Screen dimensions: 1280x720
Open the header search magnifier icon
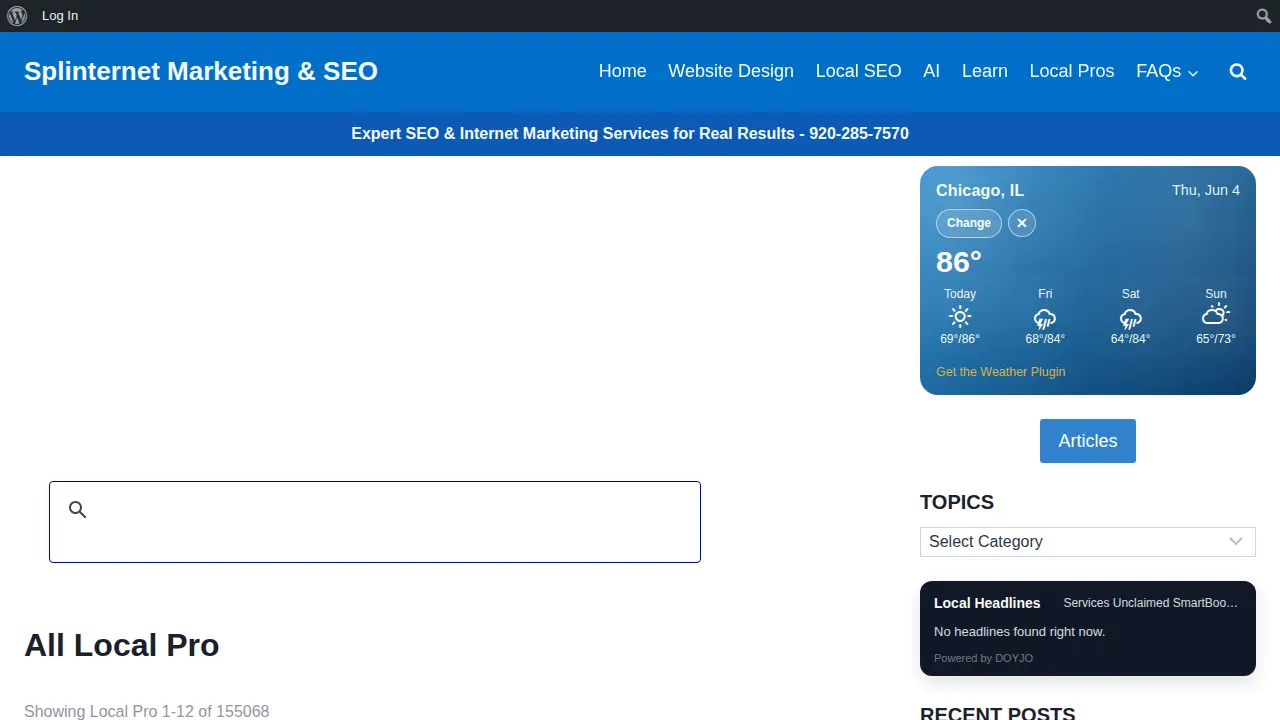coord(1238,72)
